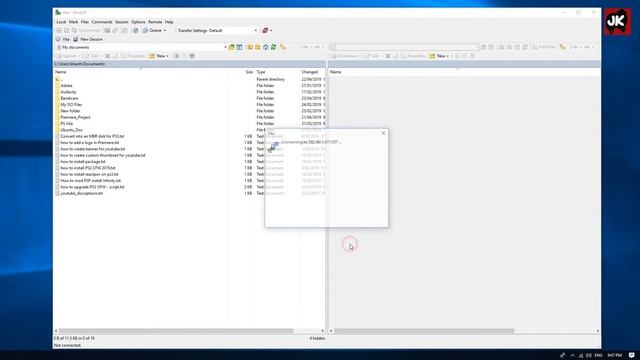Open the Local menu
640x360 pixels.
click(61, 22)
